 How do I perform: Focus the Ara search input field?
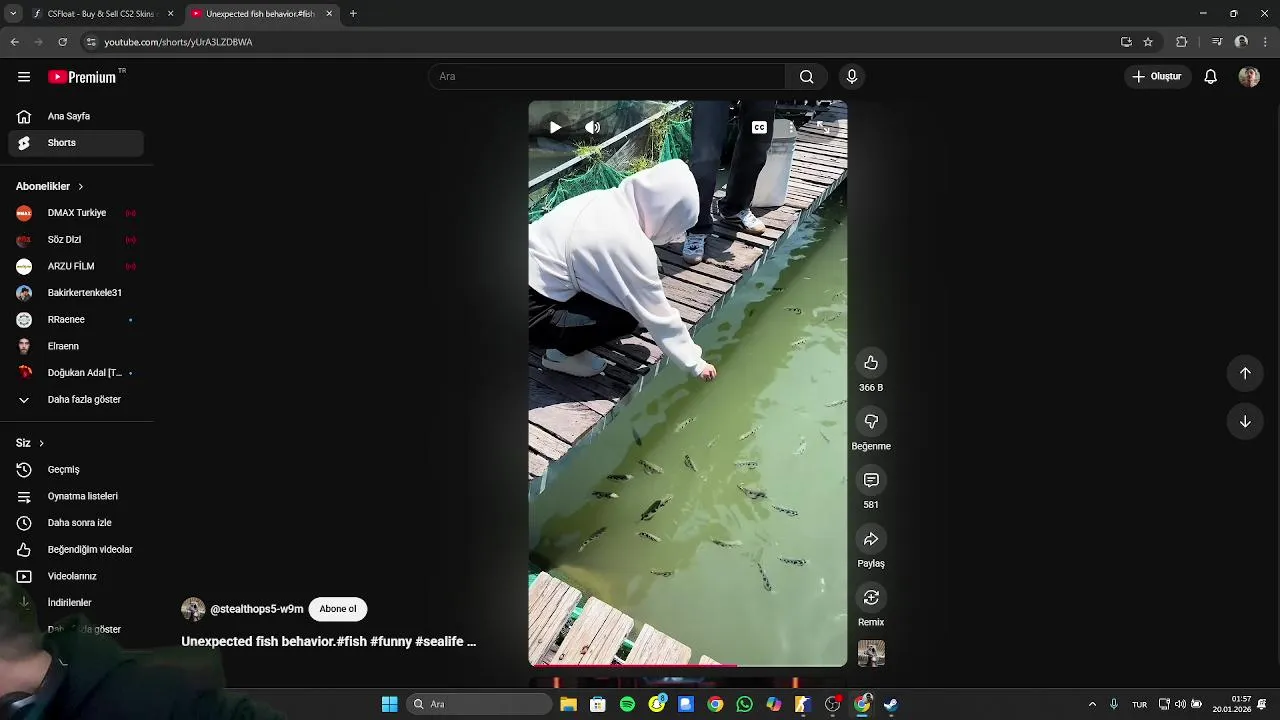tap(607, 77)
